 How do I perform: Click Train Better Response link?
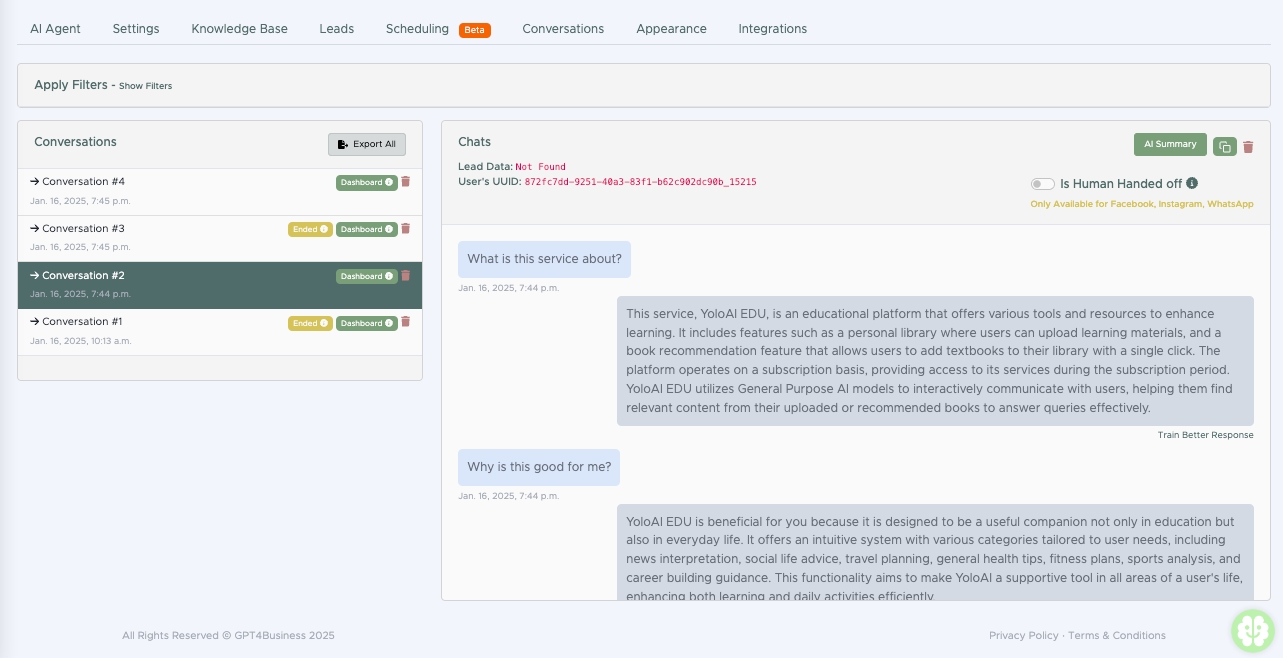pos(1205,435)
